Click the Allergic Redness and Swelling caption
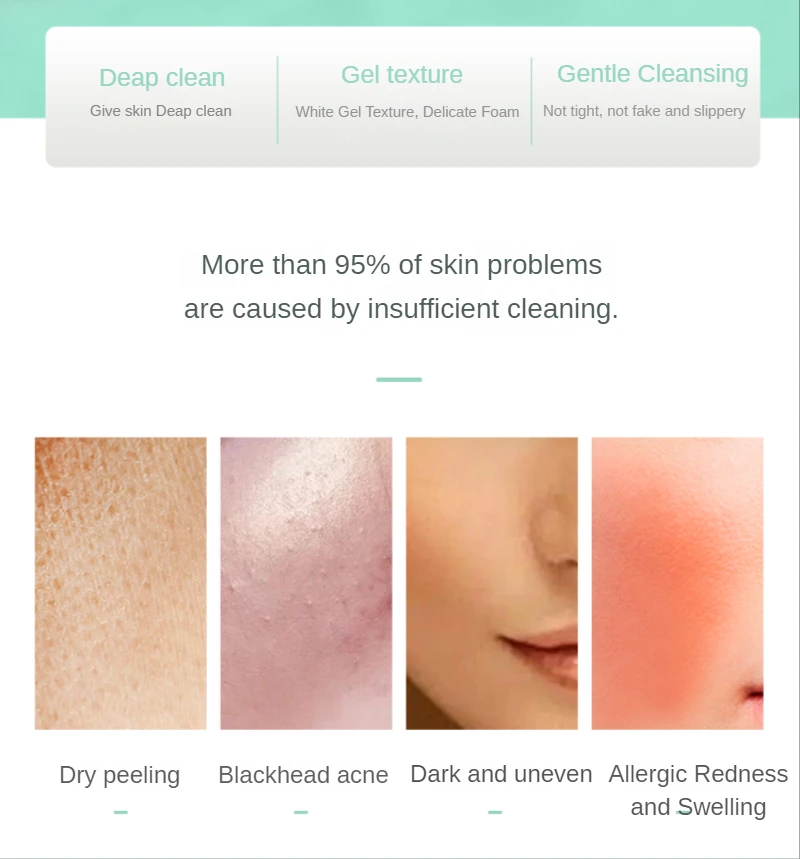This screenshot has width=800, height=859. click(698, 791)
